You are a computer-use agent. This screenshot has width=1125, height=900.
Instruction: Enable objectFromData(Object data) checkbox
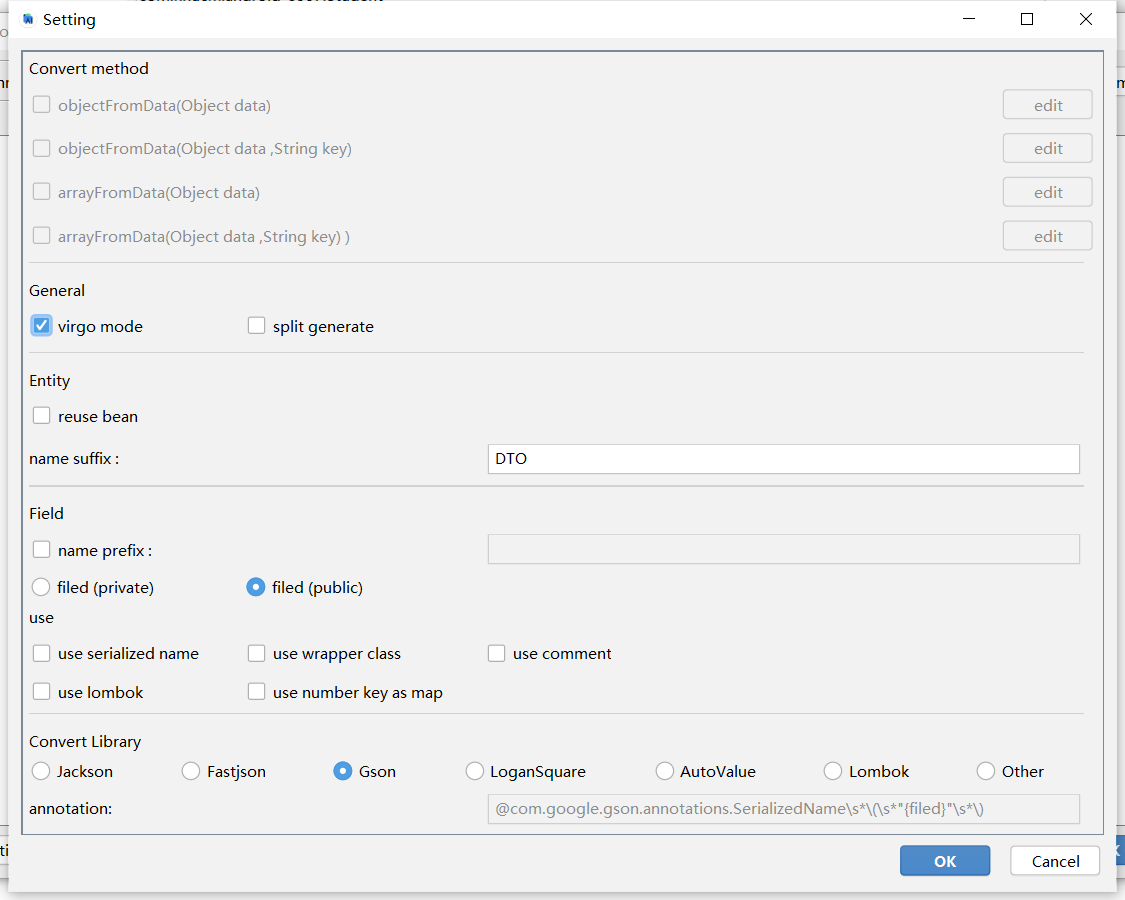pyautogui.click(x=42, y=105)
